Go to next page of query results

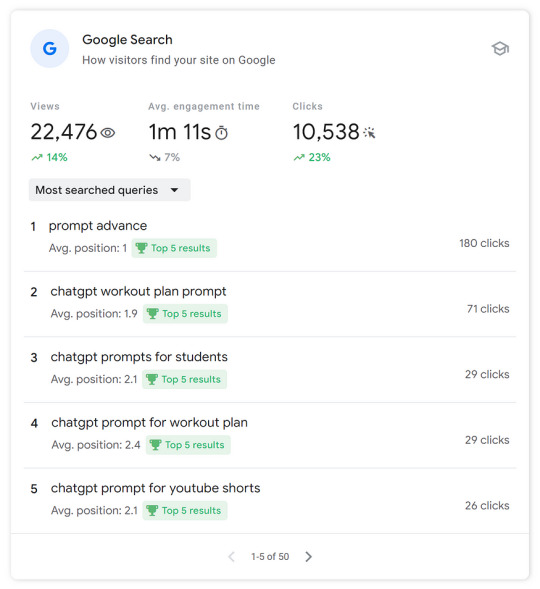tap(308, 556)
